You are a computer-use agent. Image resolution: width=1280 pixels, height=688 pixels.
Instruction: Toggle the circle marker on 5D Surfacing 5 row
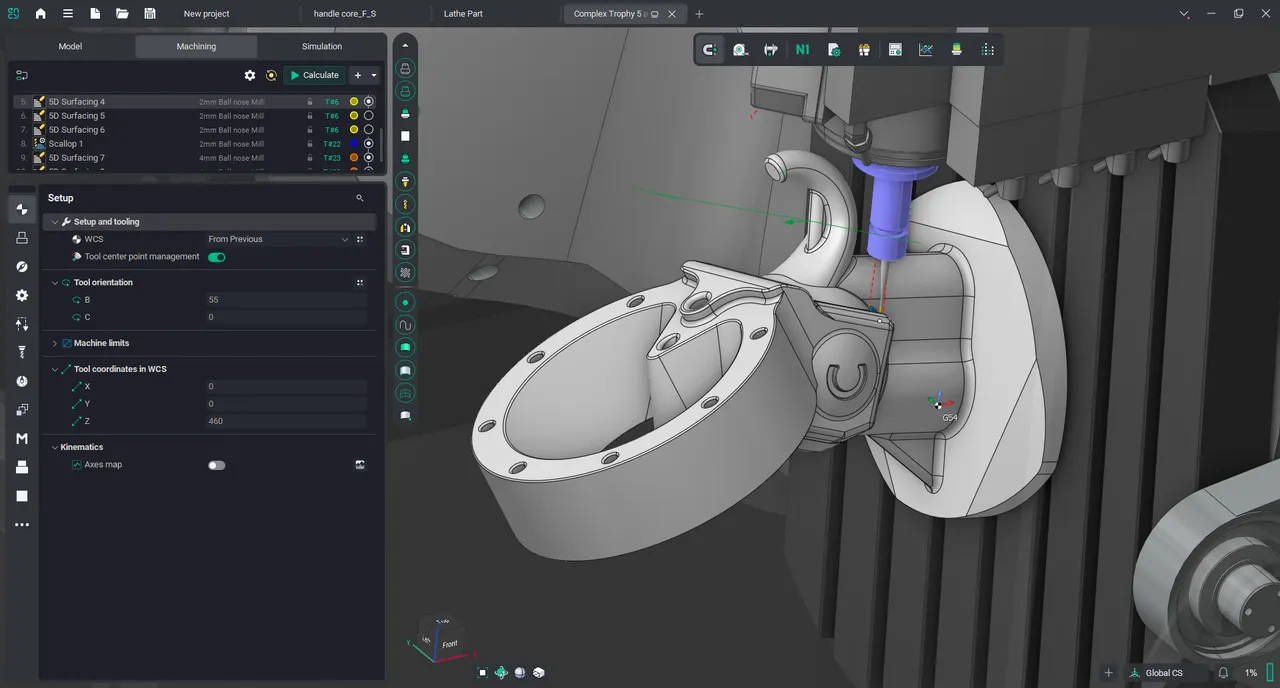click(368, 116)
